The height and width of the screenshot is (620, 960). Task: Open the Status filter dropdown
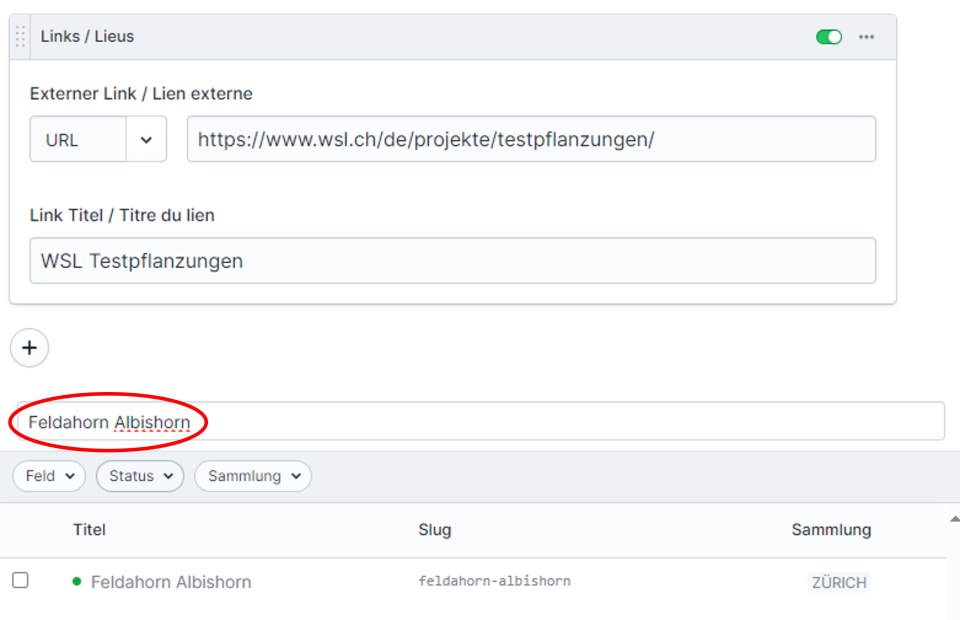(140, 476)
